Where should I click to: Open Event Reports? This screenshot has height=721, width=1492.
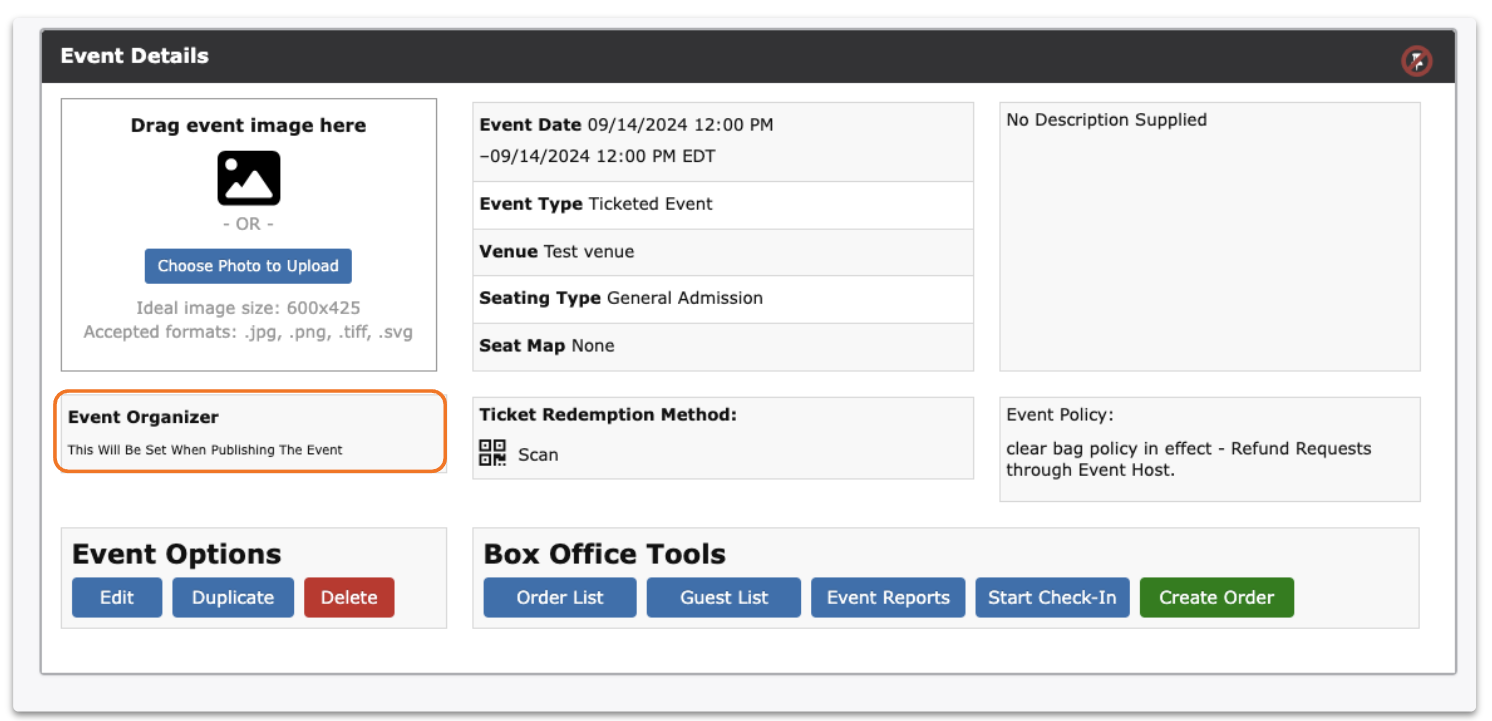[x=888, y=598]
